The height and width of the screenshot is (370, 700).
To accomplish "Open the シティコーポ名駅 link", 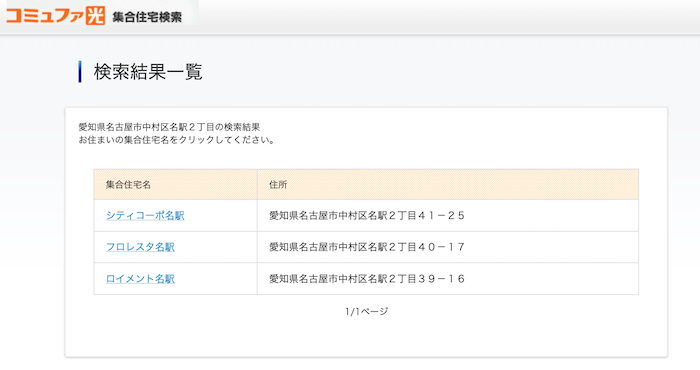I will click(145, 216).
